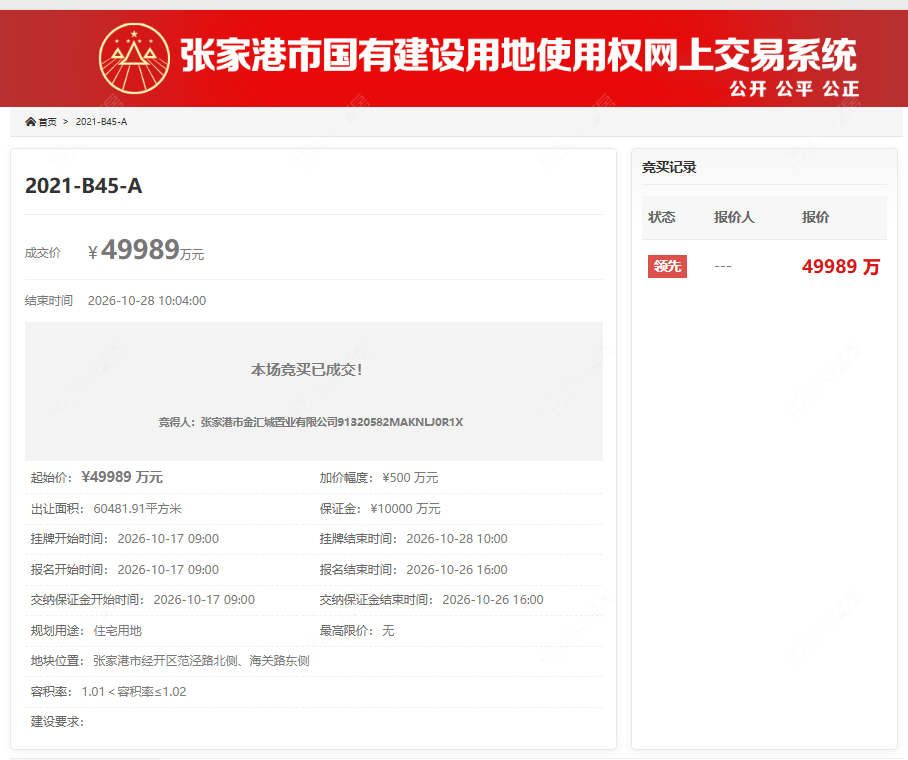Click the 结束时间 value 2026-10-28 10:04:00
The image size is (908, 760).
point(147,301)
